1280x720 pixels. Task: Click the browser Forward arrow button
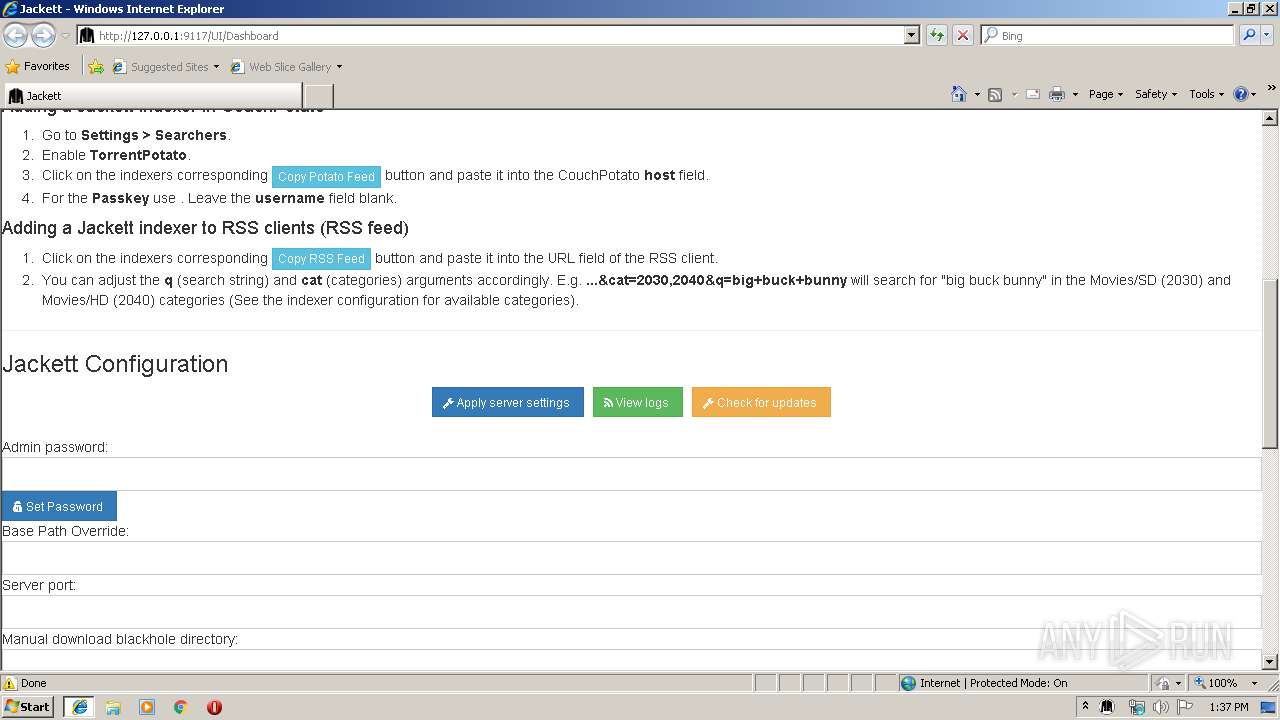click(43, 35)
